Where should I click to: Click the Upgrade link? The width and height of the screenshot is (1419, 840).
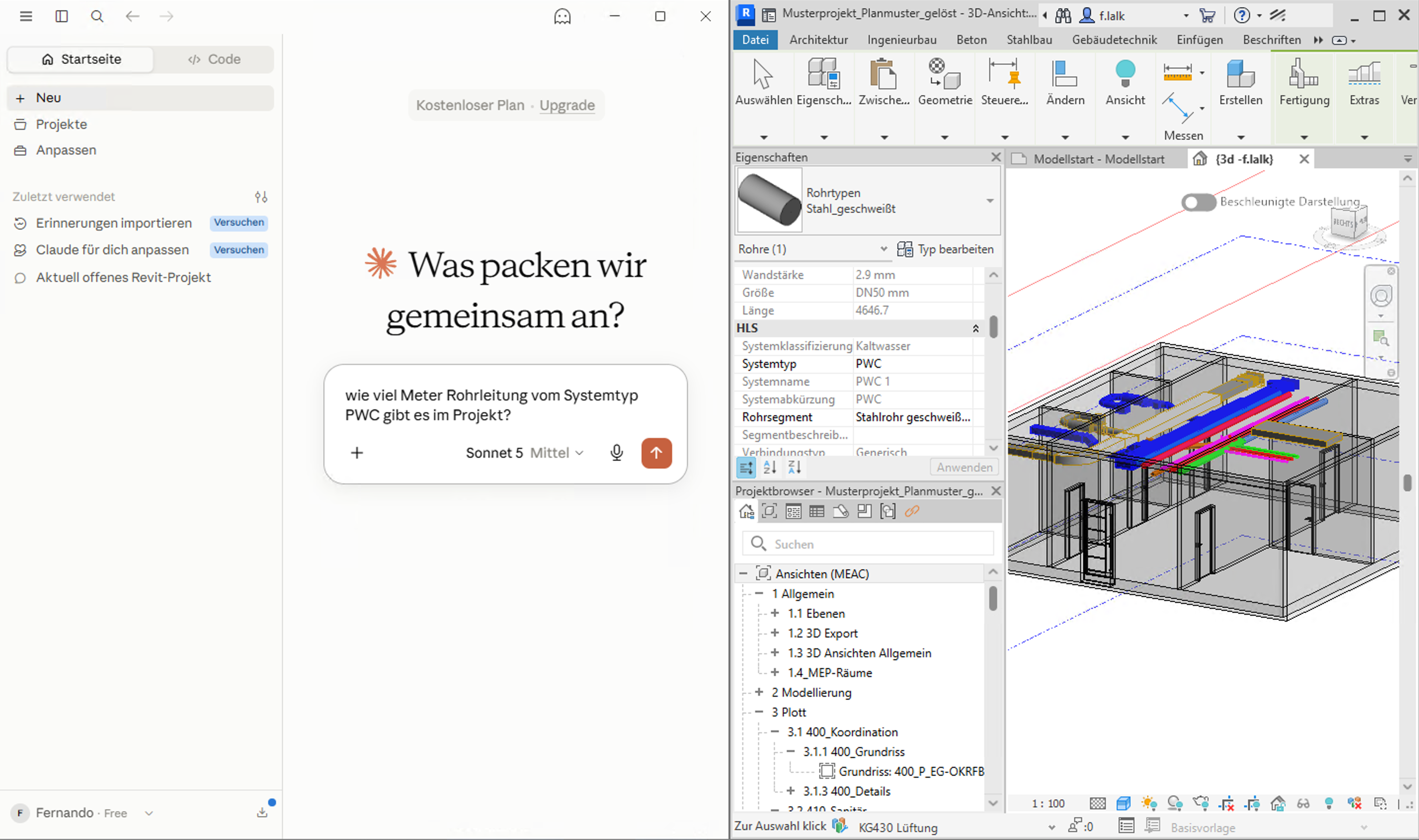click(566, 105)
